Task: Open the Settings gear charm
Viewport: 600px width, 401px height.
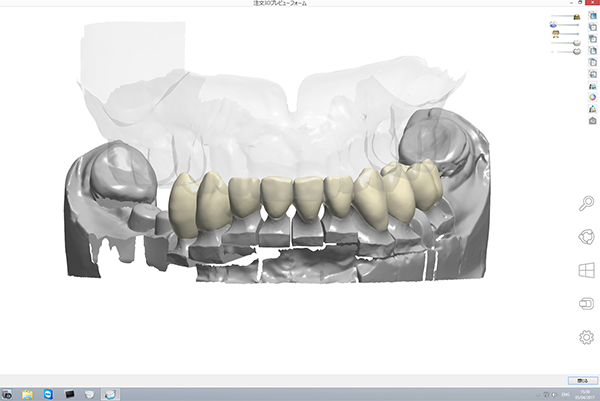Action: click(587, 337)
